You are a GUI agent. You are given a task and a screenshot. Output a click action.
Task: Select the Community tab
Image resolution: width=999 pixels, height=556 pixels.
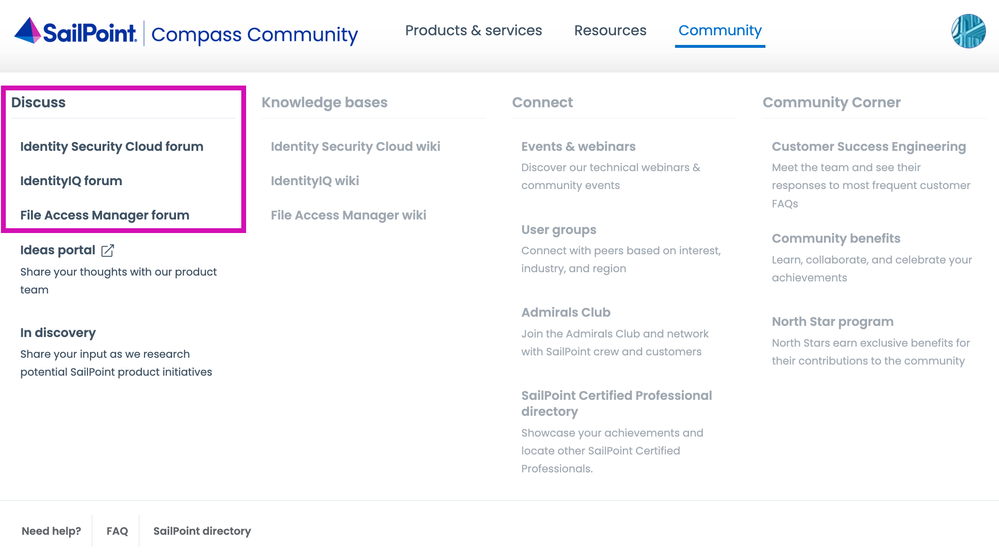[719, 31]
